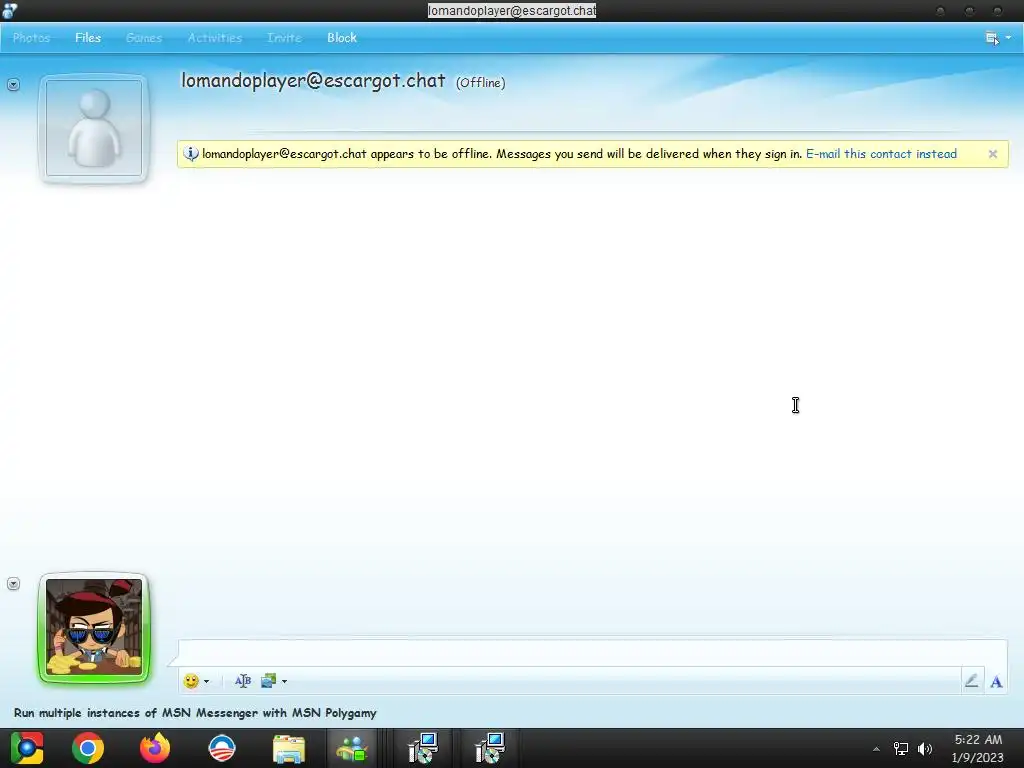Switch to handwriting pen mode
Image resolution: width=1024 pixels, height=768 pixels.
click(972, 681)
